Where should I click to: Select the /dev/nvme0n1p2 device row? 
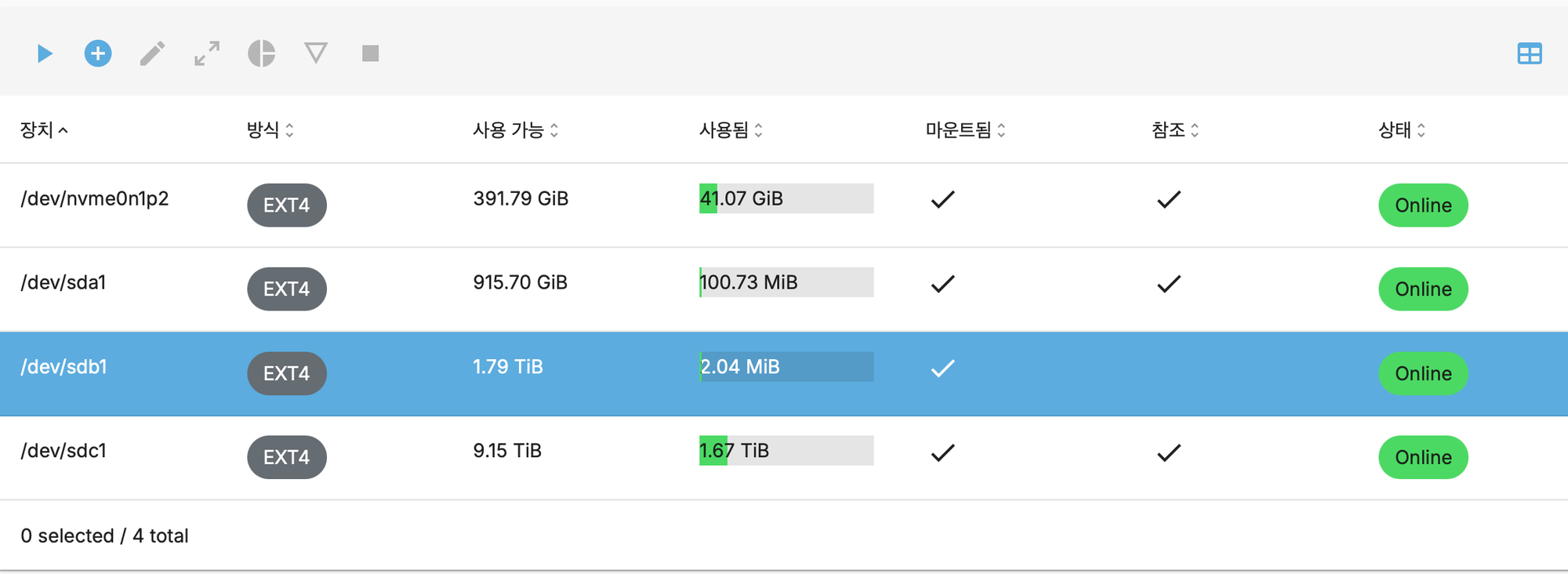784,205
